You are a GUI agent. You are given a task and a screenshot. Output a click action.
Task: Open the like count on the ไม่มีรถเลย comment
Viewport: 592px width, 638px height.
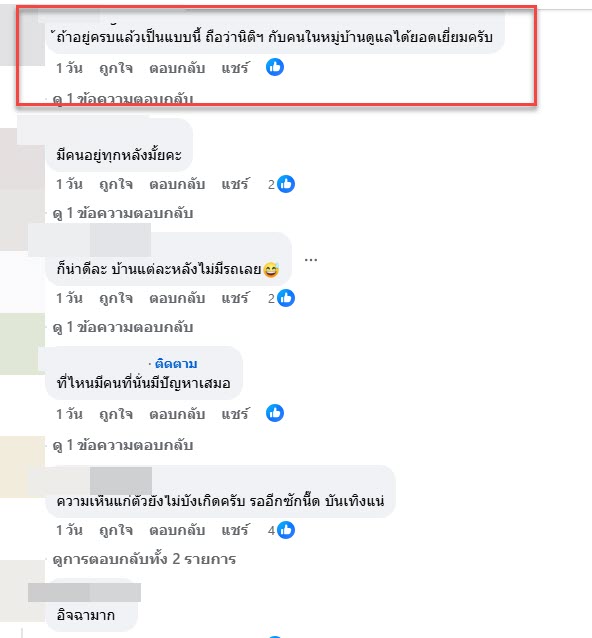pyautogui.click(x=281, y=298)
